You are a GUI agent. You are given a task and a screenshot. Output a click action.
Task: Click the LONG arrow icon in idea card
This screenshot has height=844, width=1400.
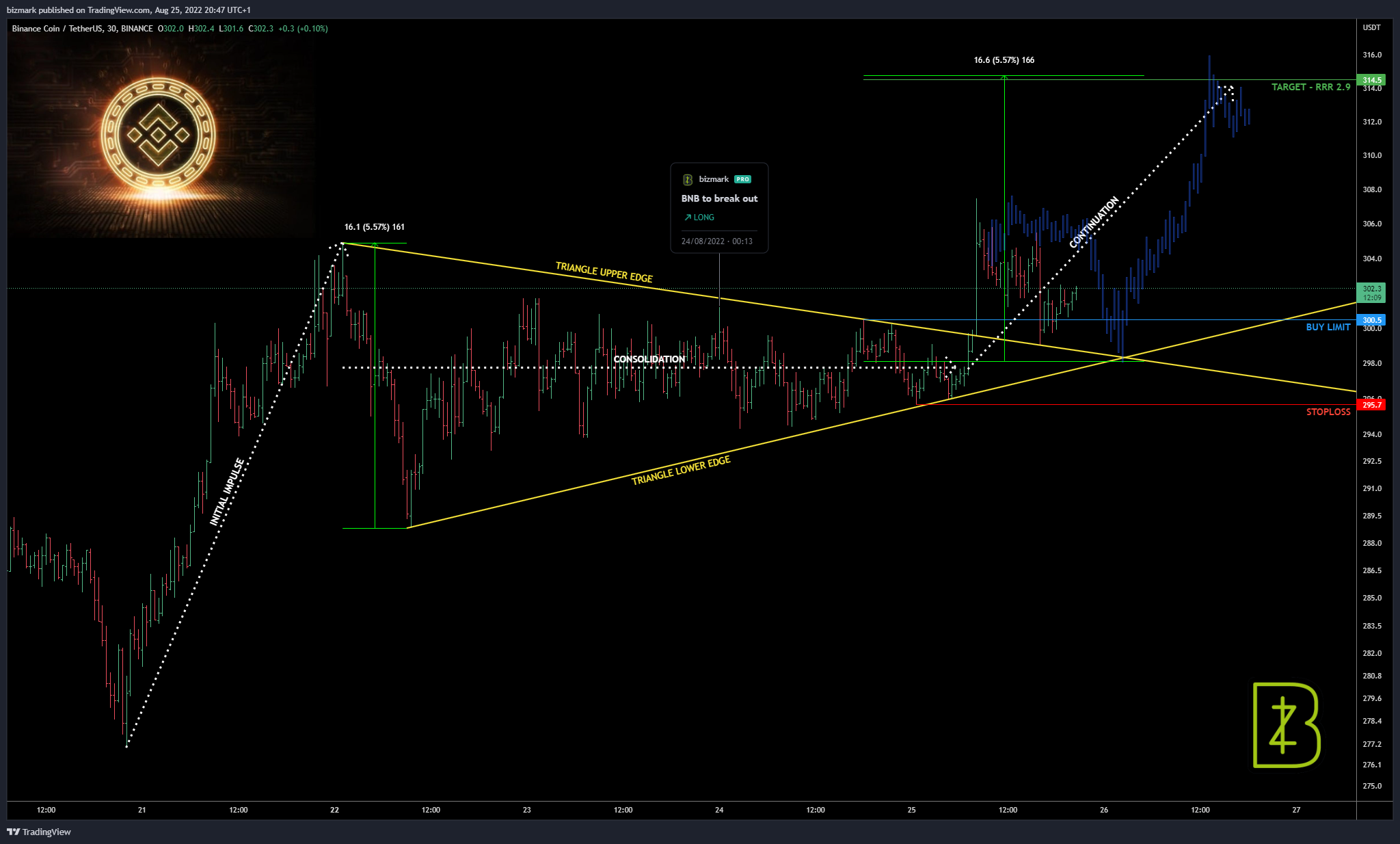[x=687, y=217]
